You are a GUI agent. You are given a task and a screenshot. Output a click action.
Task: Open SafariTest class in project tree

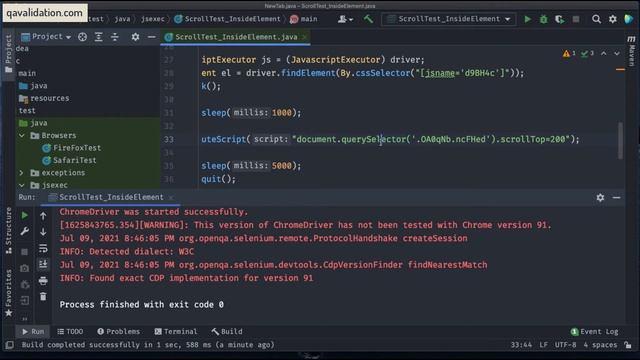[x=70, y=160]
